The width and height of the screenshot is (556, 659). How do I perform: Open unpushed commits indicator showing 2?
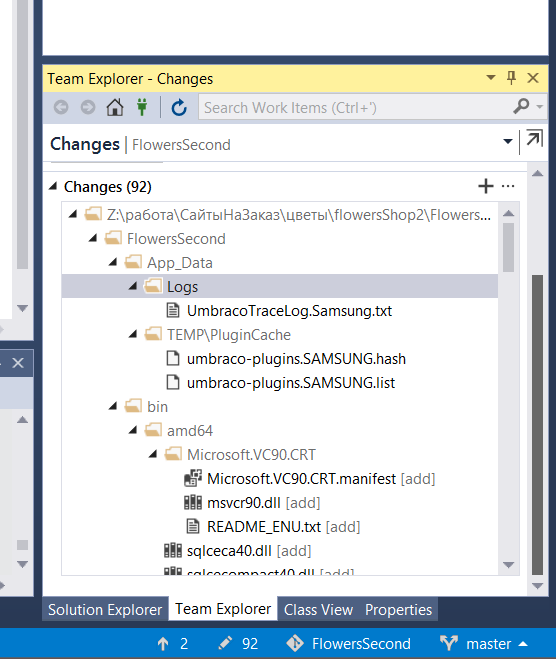click(173, 643)
